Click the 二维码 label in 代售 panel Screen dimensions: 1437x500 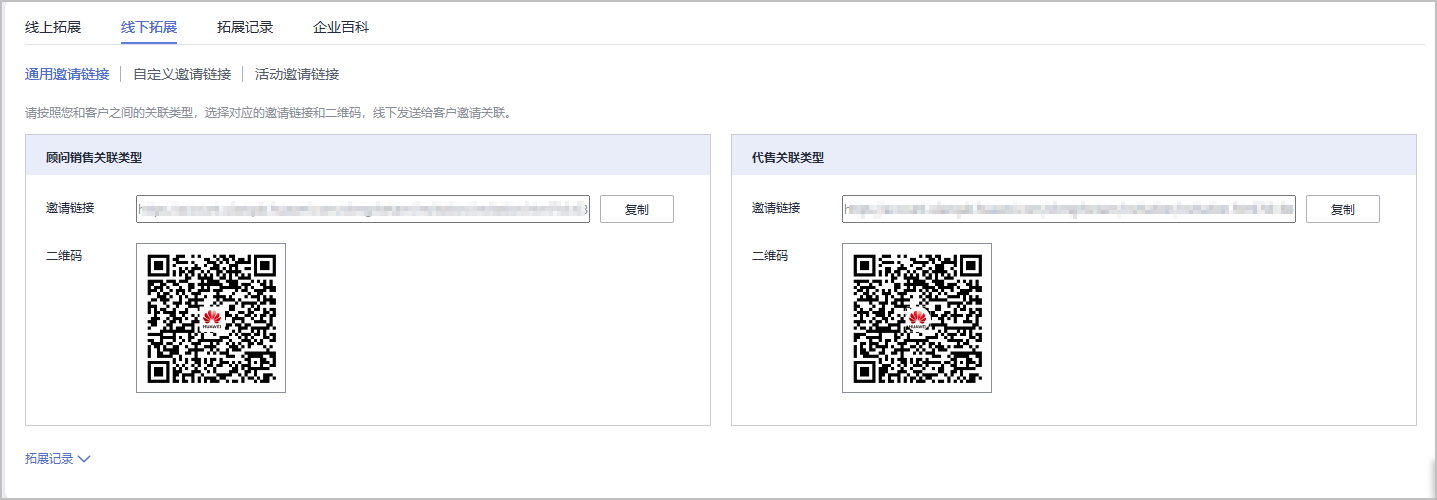(770, 256)
